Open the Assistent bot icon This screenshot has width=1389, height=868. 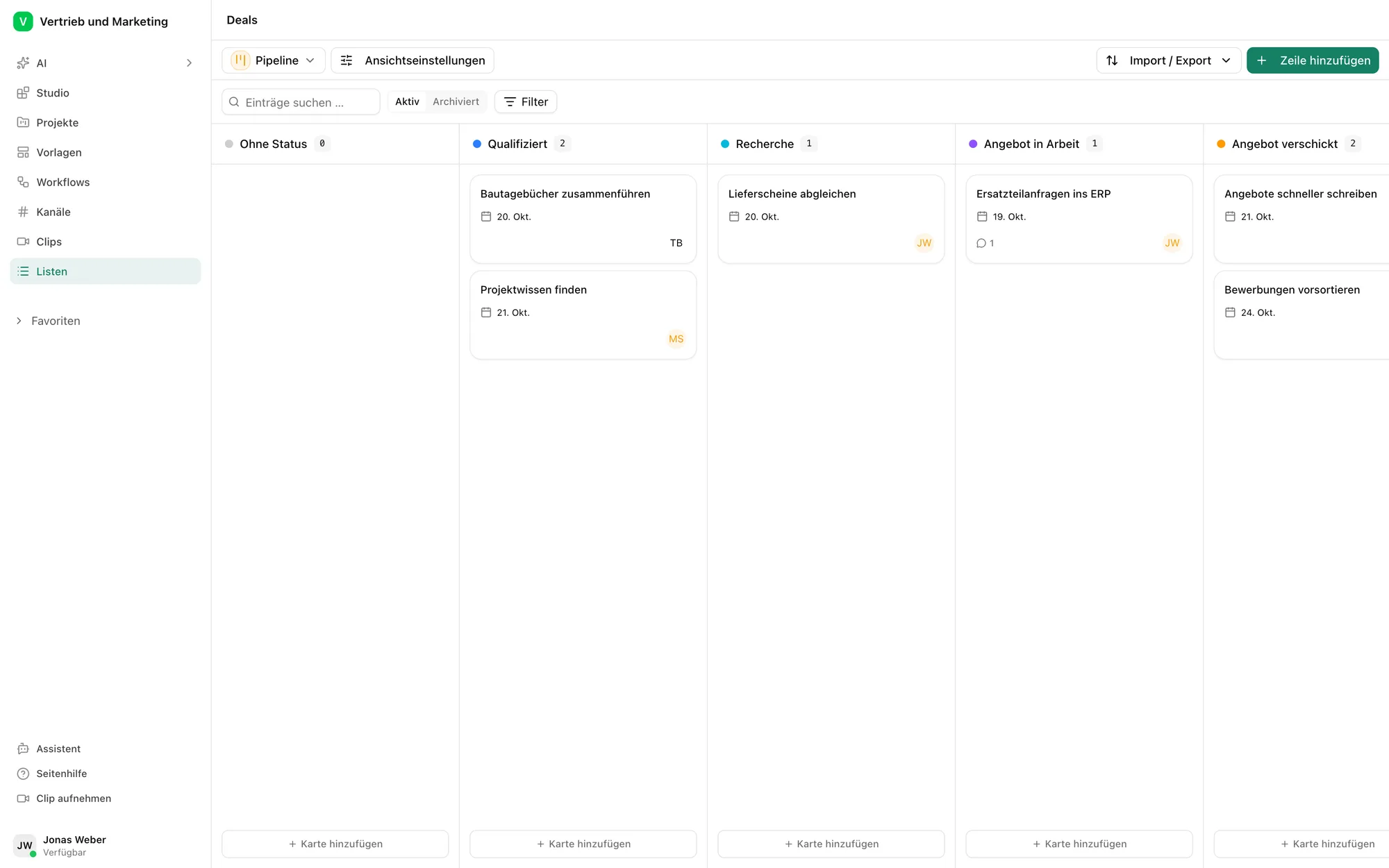click(x=23, y=749)
